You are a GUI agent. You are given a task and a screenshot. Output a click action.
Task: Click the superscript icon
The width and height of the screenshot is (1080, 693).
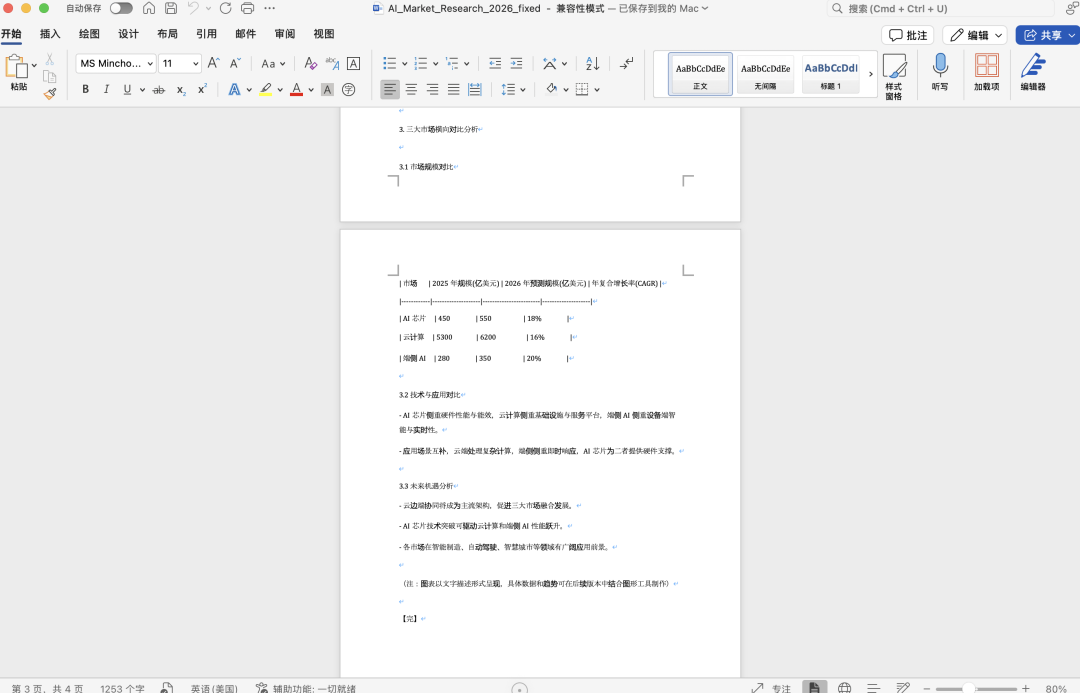[x=202, y=89]
